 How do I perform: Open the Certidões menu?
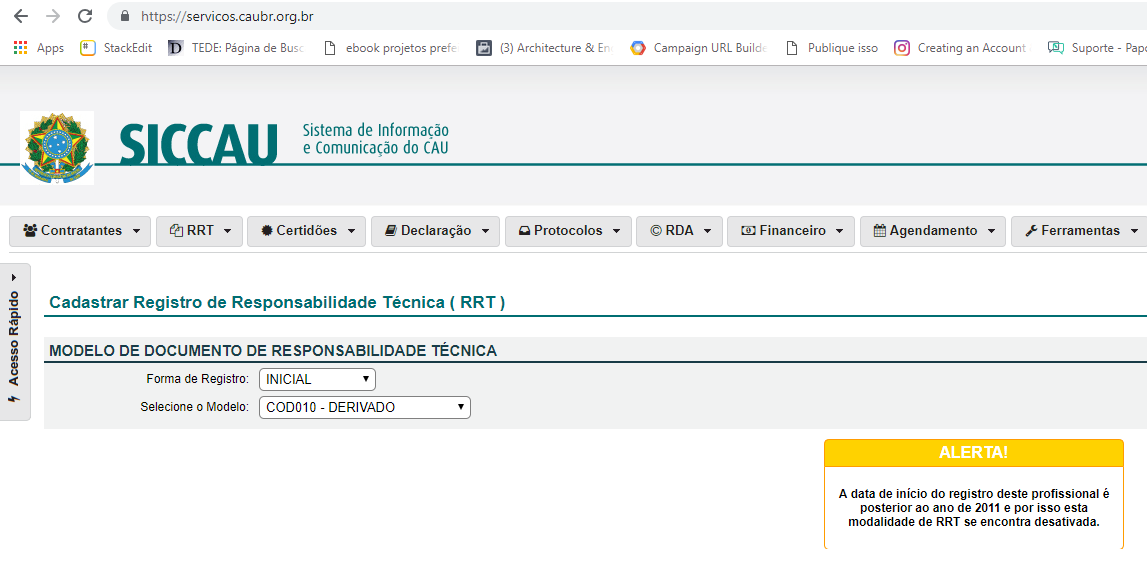[x=307, y=231]
